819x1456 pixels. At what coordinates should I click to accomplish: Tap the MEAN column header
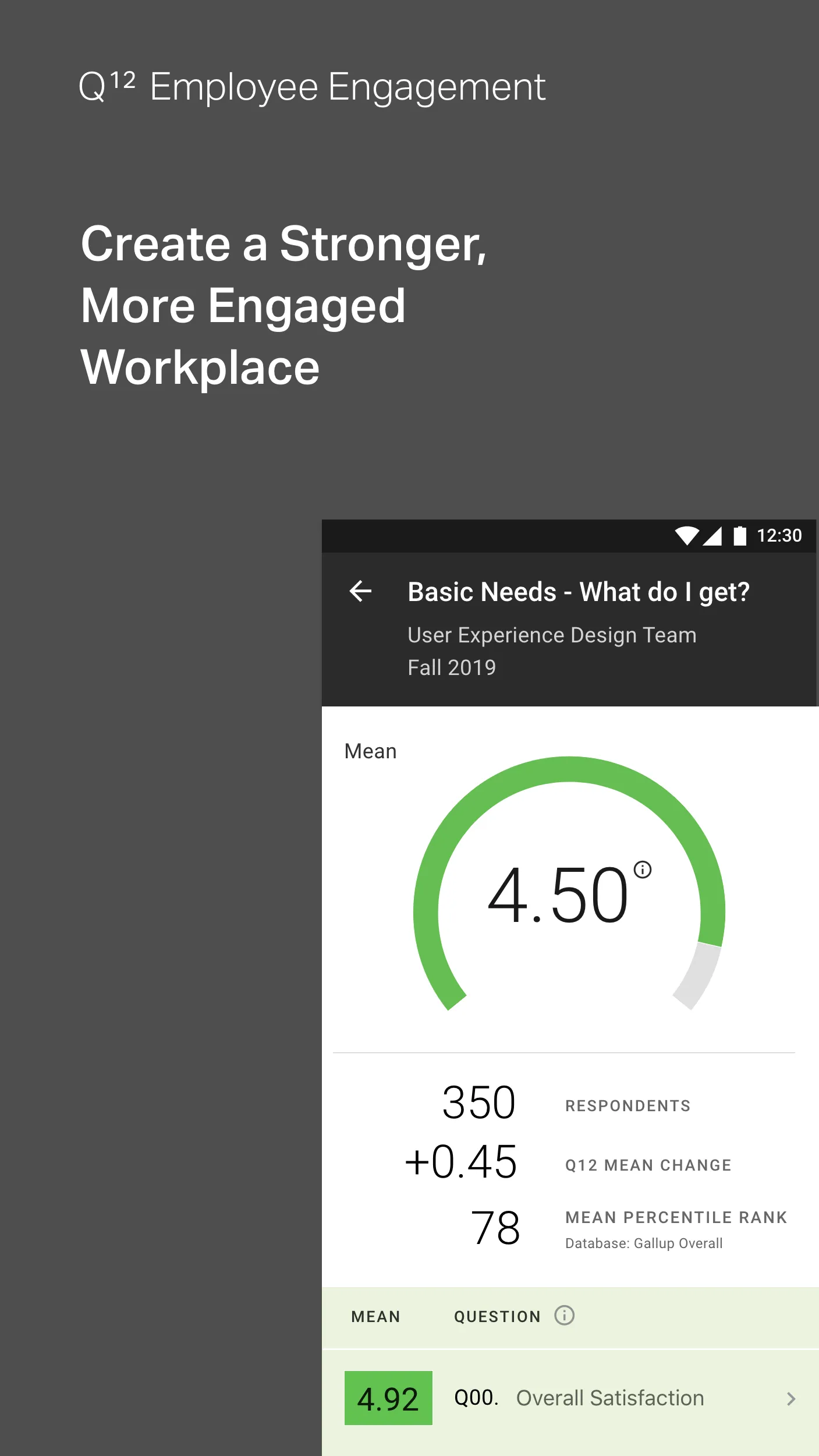click(x=375, y=1317)
